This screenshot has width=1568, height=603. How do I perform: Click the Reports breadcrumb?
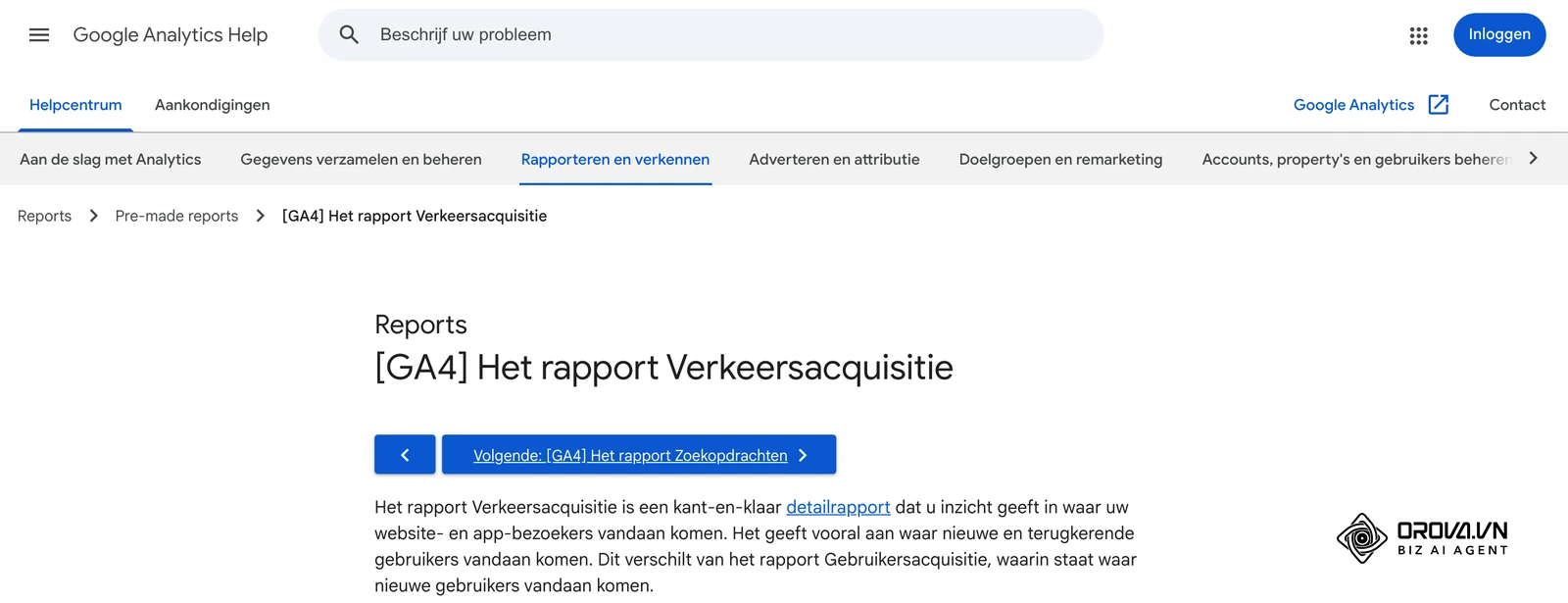coord(44,216)
